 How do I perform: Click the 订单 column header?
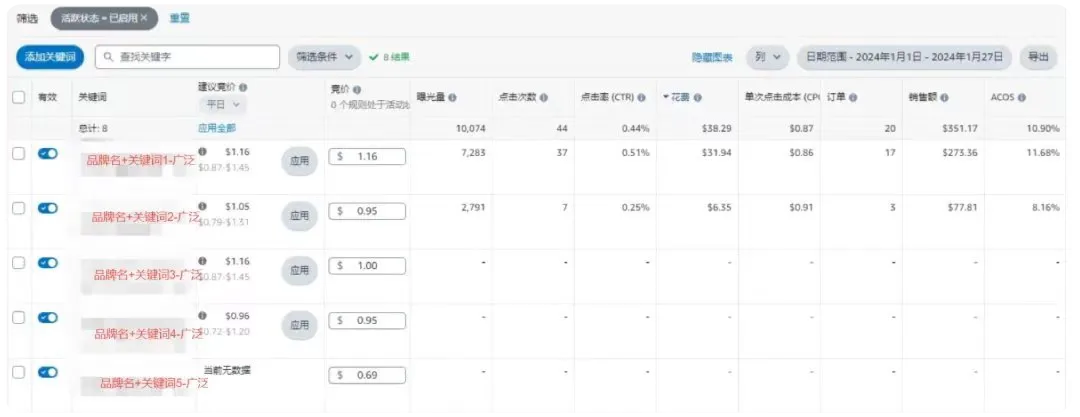tap(836, 98)
